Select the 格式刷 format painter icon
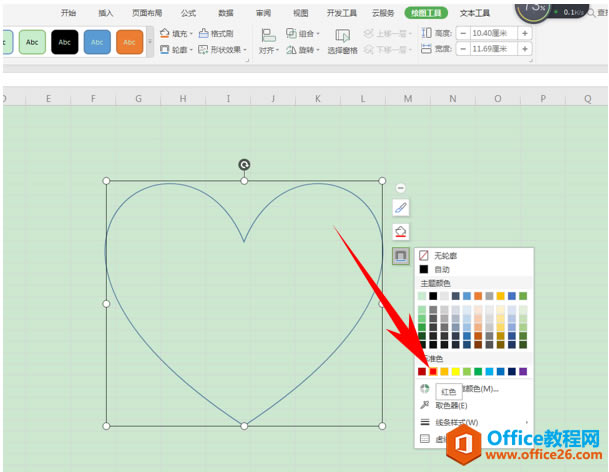609x472 pixels. tap(204, 33)
